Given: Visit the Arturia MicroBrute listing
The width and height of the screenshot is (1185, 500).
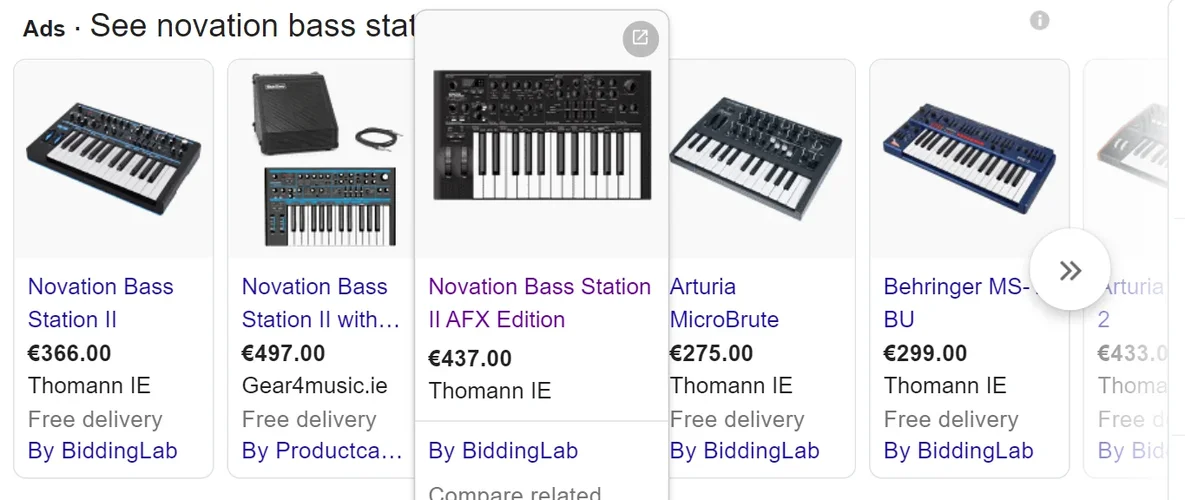Looking at the screenshot, I should 724,303.
